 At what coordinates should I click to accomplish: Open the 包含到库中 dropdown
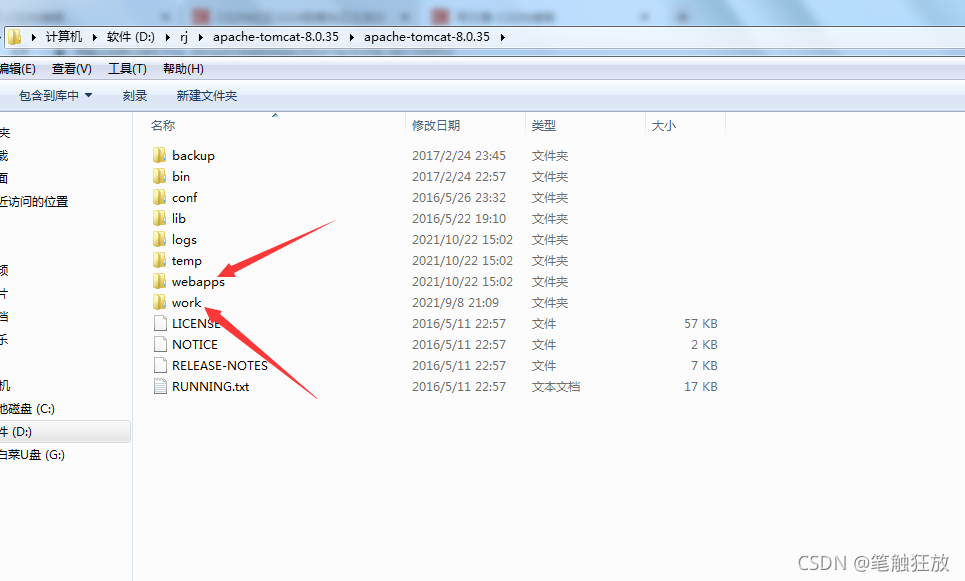(55, 95)
